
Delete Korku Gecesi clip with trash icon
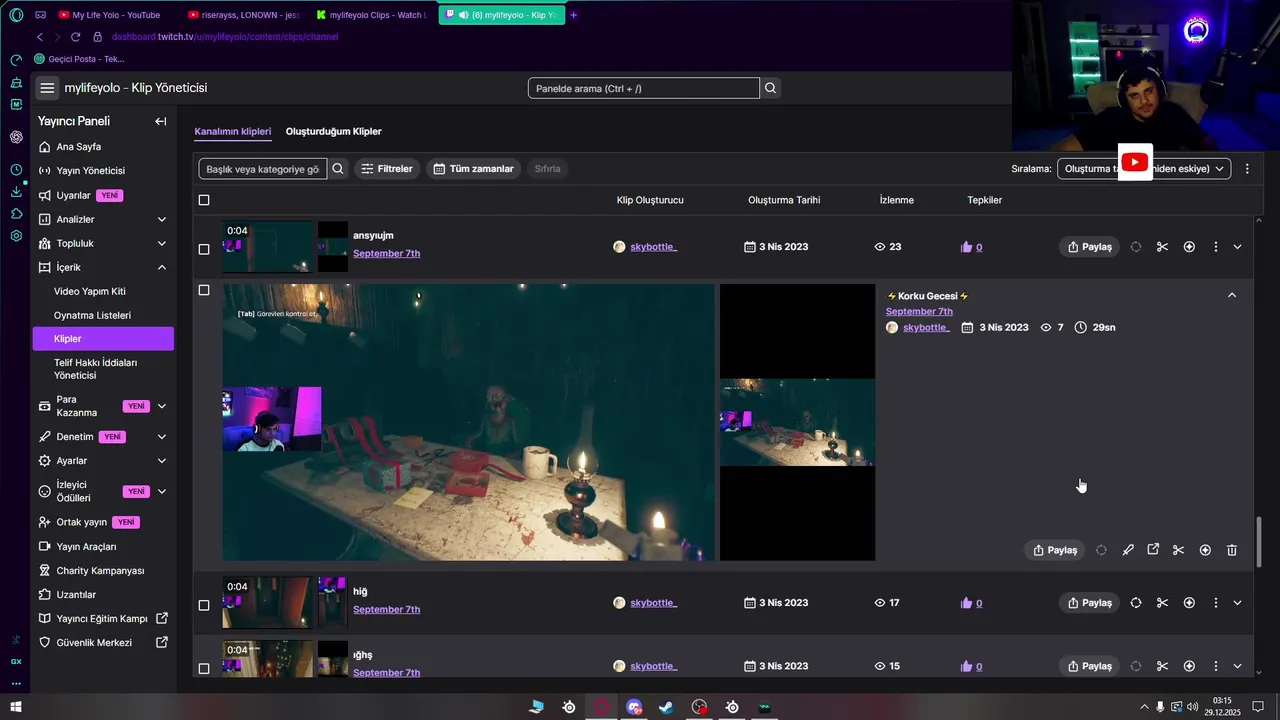tap(1232, 550)
